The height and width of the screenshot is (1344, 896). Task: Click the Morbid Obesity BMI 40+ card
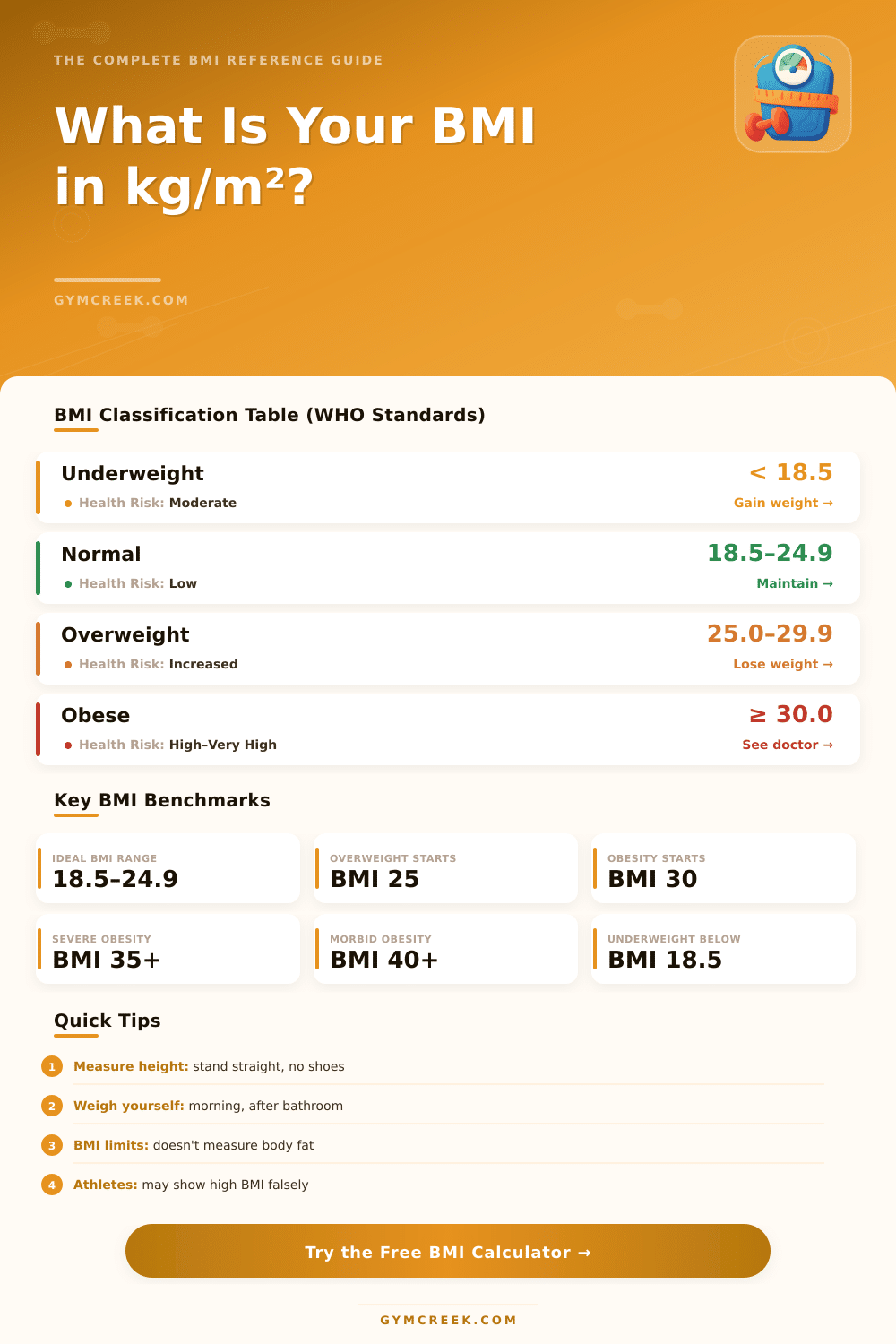pyautogui.click(x=445, y=949)
